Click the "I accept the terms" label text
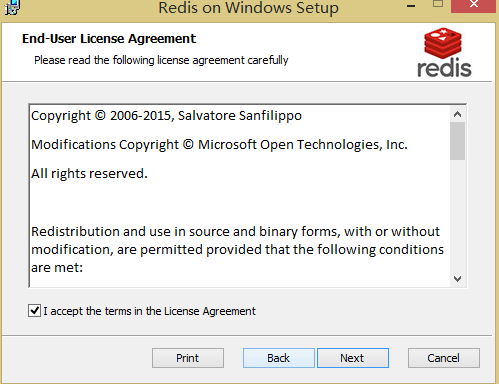This screenshot has width=499, height=384. pos(150,311)
